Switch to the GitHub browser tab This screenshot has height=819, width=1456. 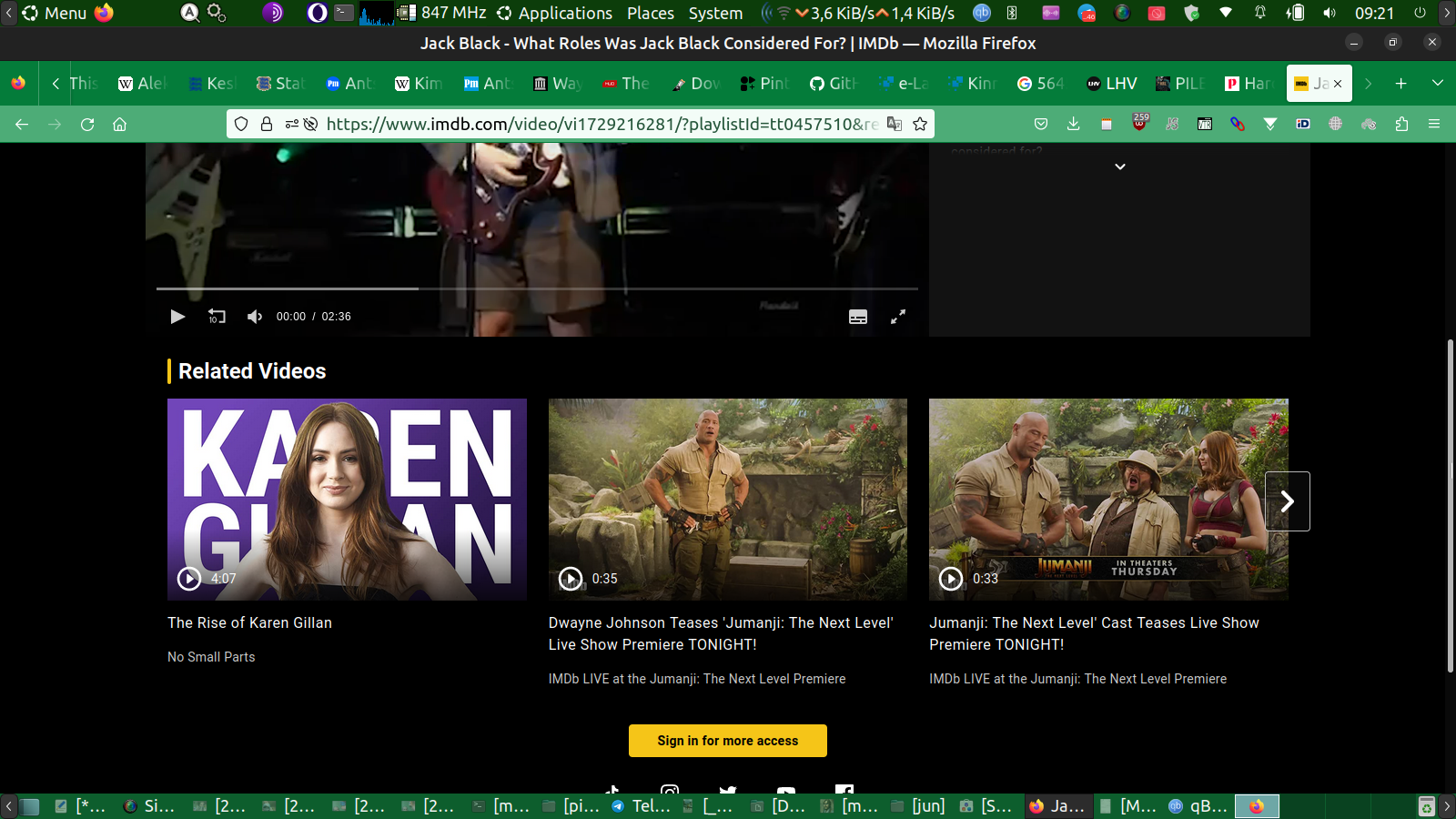pos(833,84)
